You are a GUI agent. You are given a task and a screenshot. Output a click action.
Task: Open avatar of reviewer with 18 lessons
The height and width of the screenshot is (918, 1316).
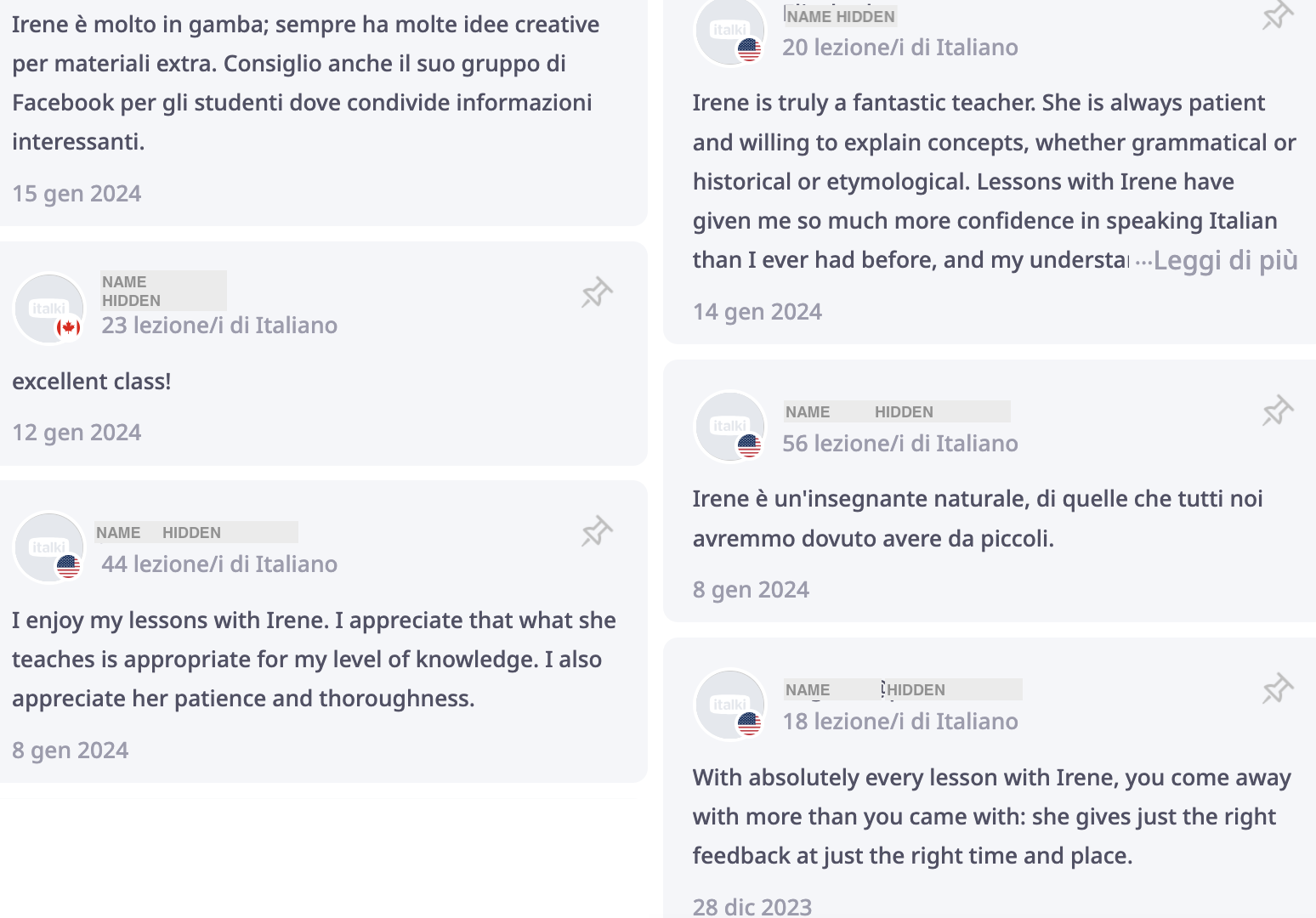click(x=730, y=704)
